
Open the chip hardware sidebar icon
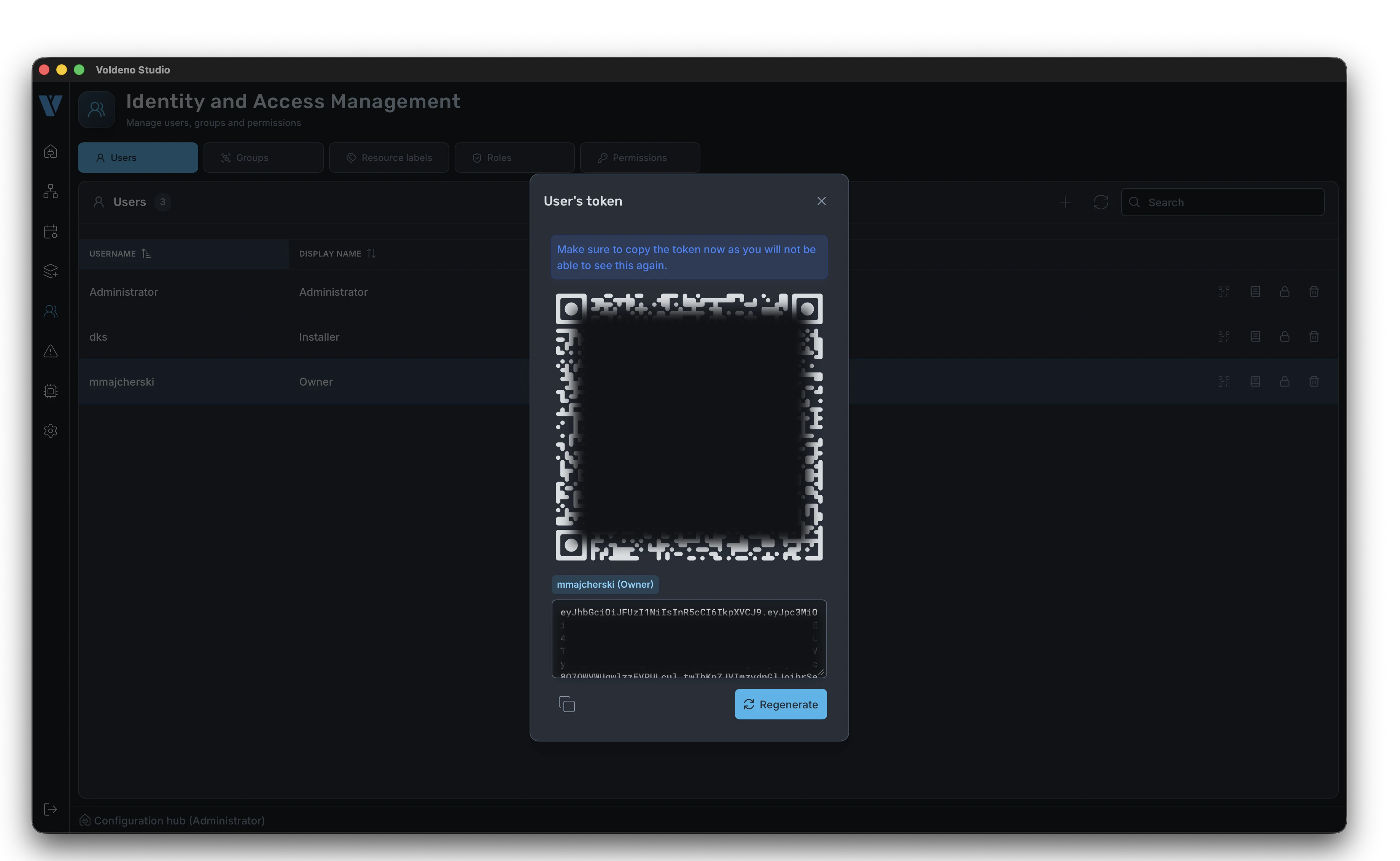(51, 391)
